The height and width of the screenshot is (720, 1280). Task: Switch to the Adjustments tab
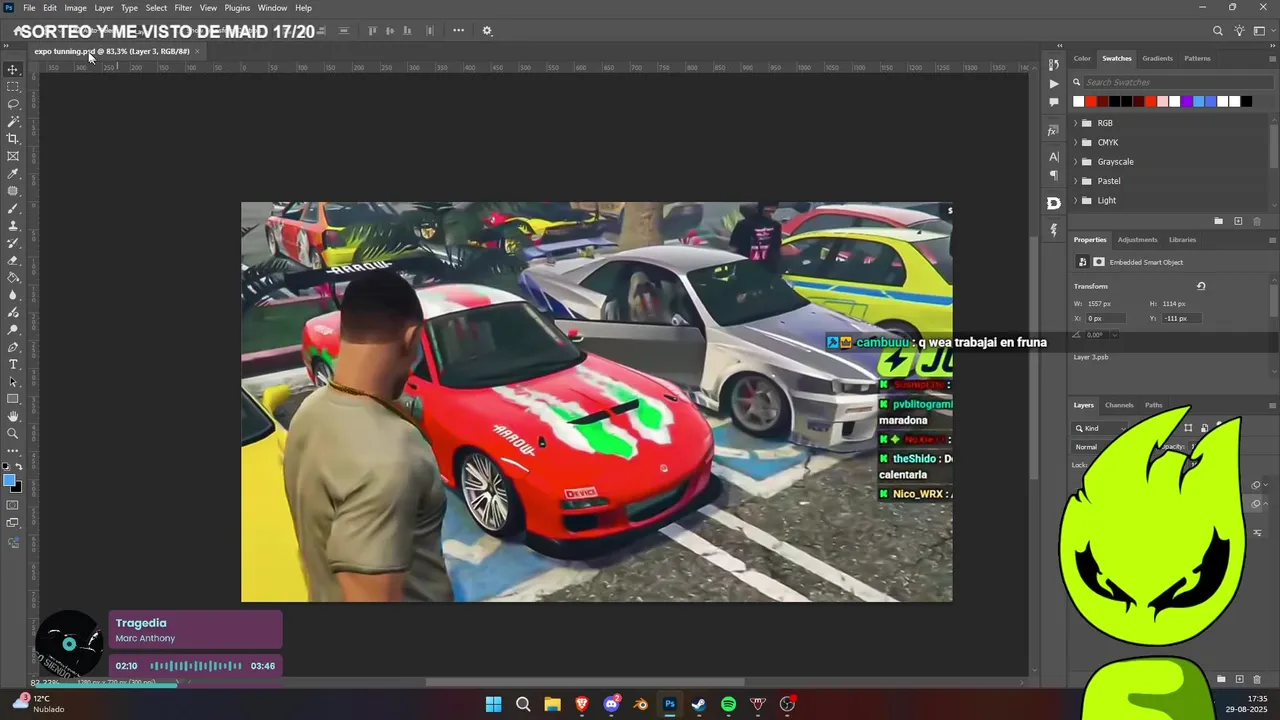pyautogui.click(x=1137, y=240)
